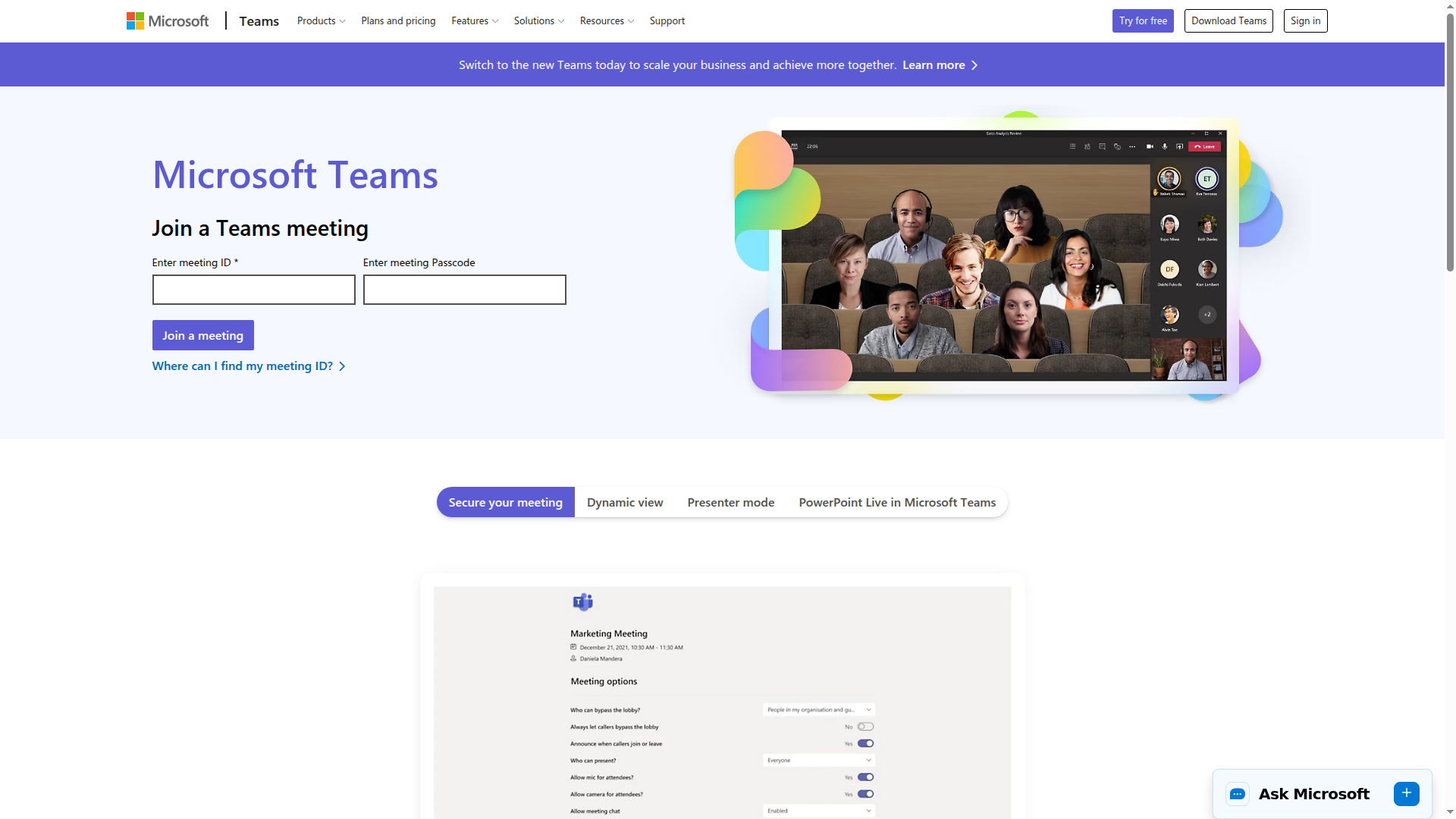Click the 'Try for free' button

pos(1143,21)
